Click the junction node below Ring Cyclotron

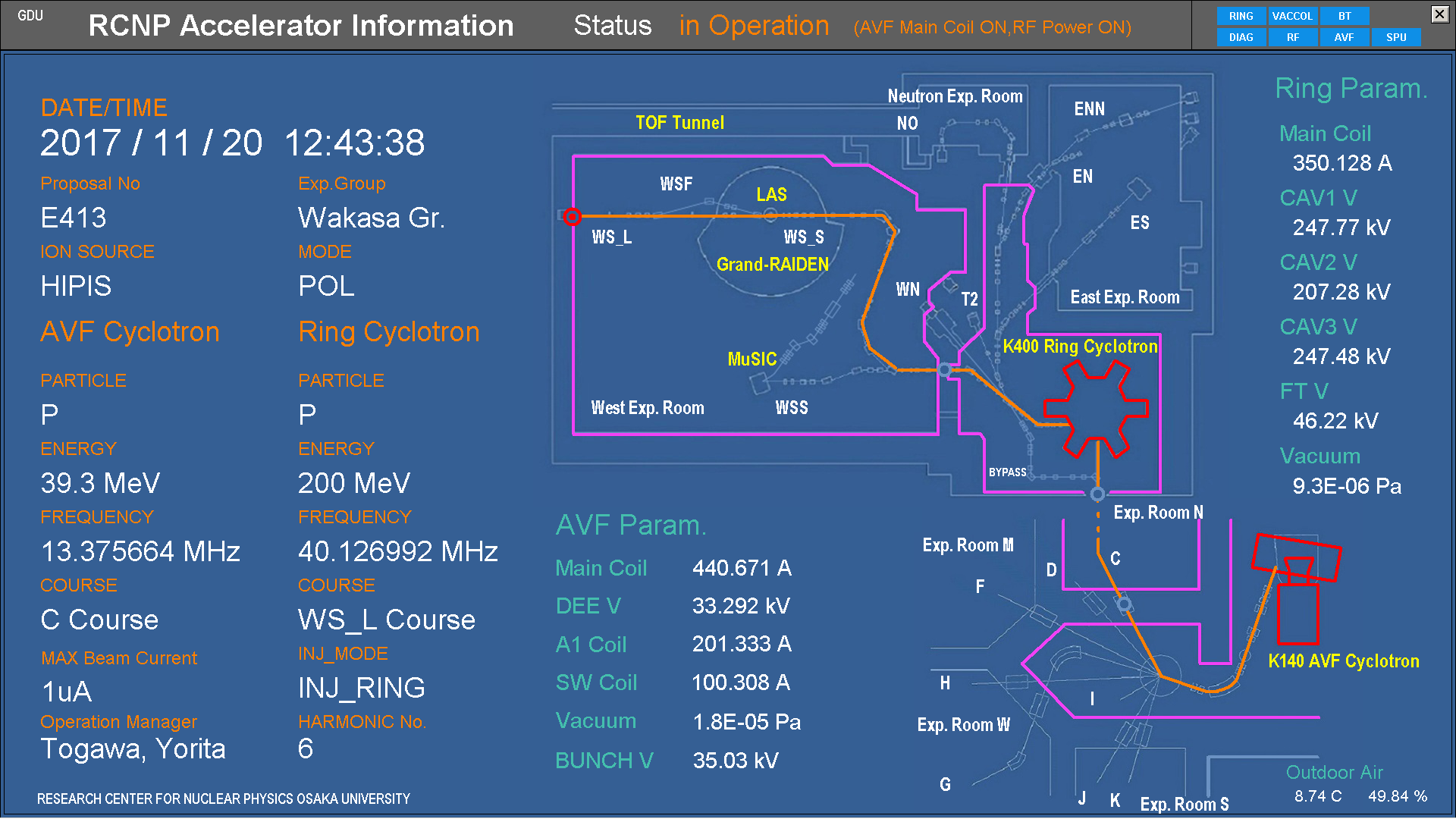click(x=1097, y=494)
